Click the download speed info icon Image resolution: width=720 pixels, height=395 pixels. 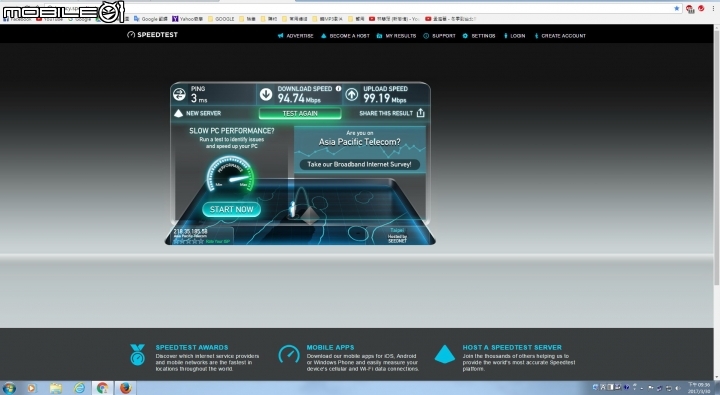338,89
